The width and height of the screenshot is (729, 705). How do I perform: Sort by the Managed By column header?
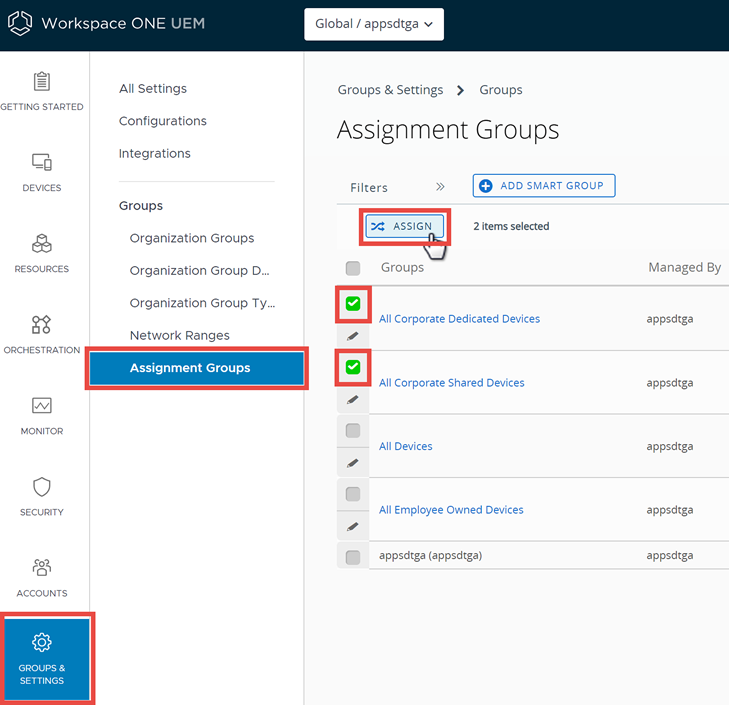tap(684, 267)
